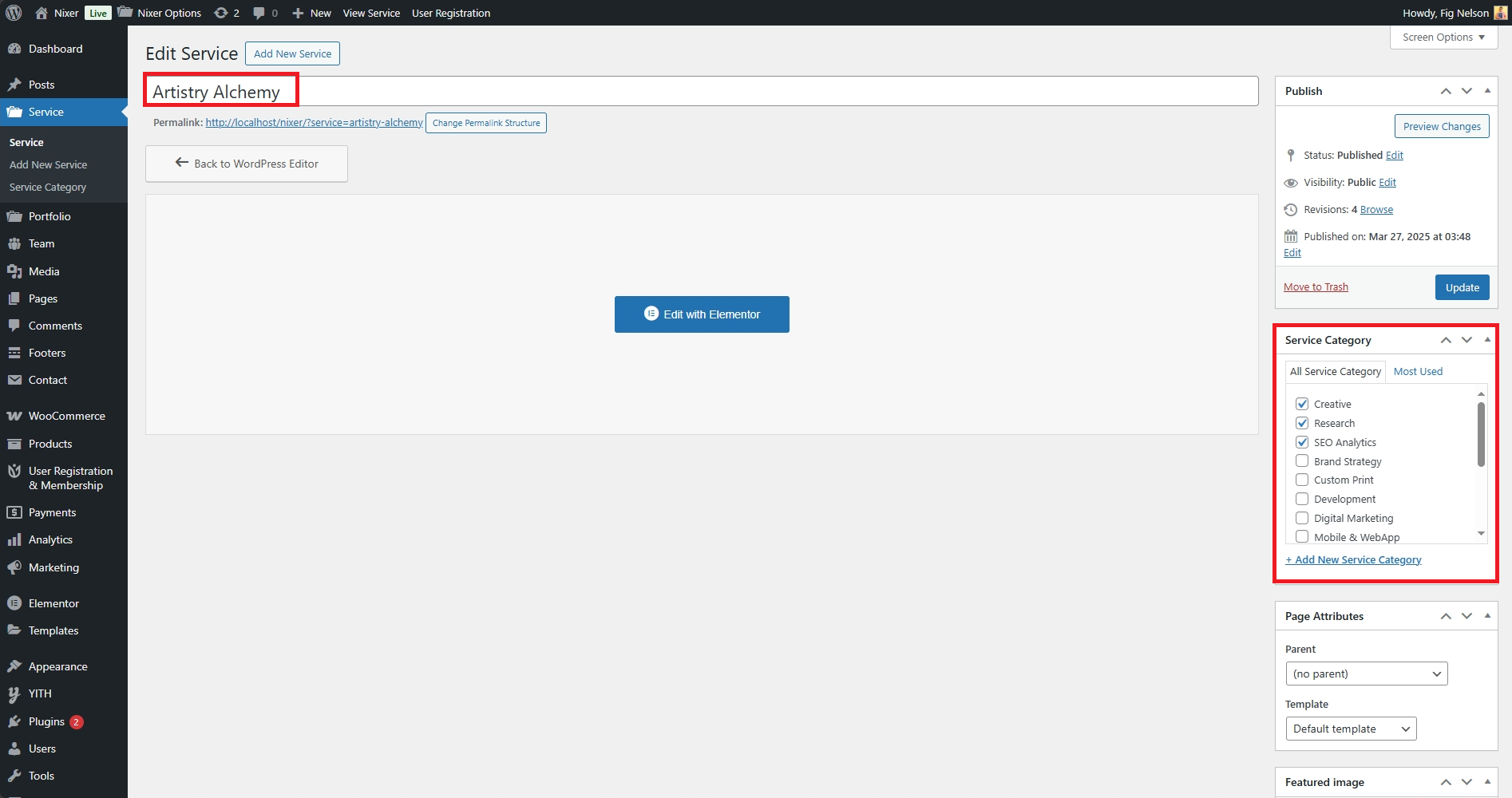This screenshot has height=798, width=1512.
Task: Click the Edit with Elementor button
Action: coord(702,314)
